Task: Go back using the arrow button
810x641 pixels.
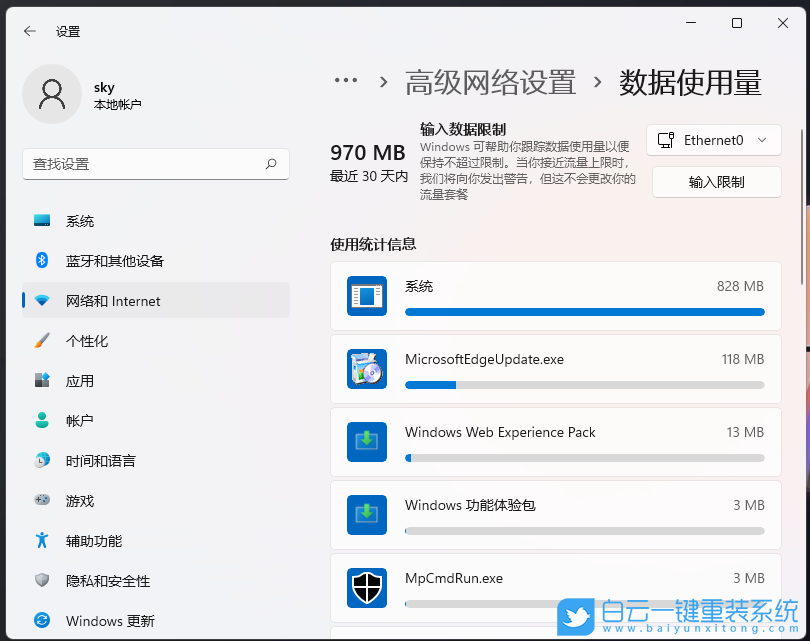Action: point(28,31)
